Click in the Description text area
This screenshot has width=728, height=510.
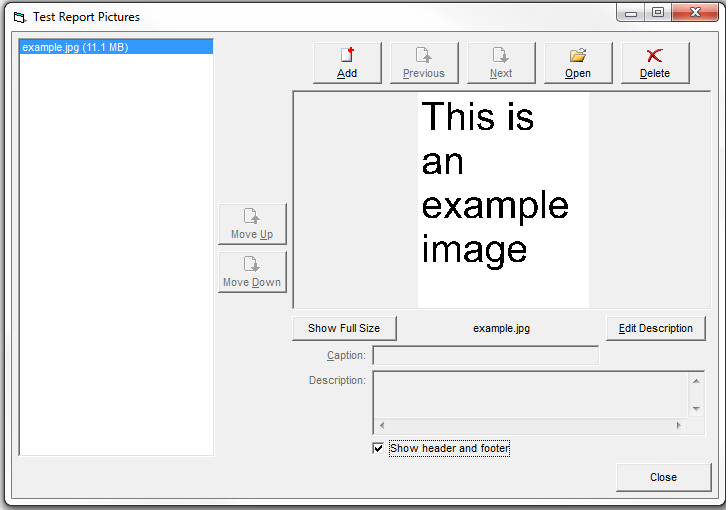tap(530, 394)
